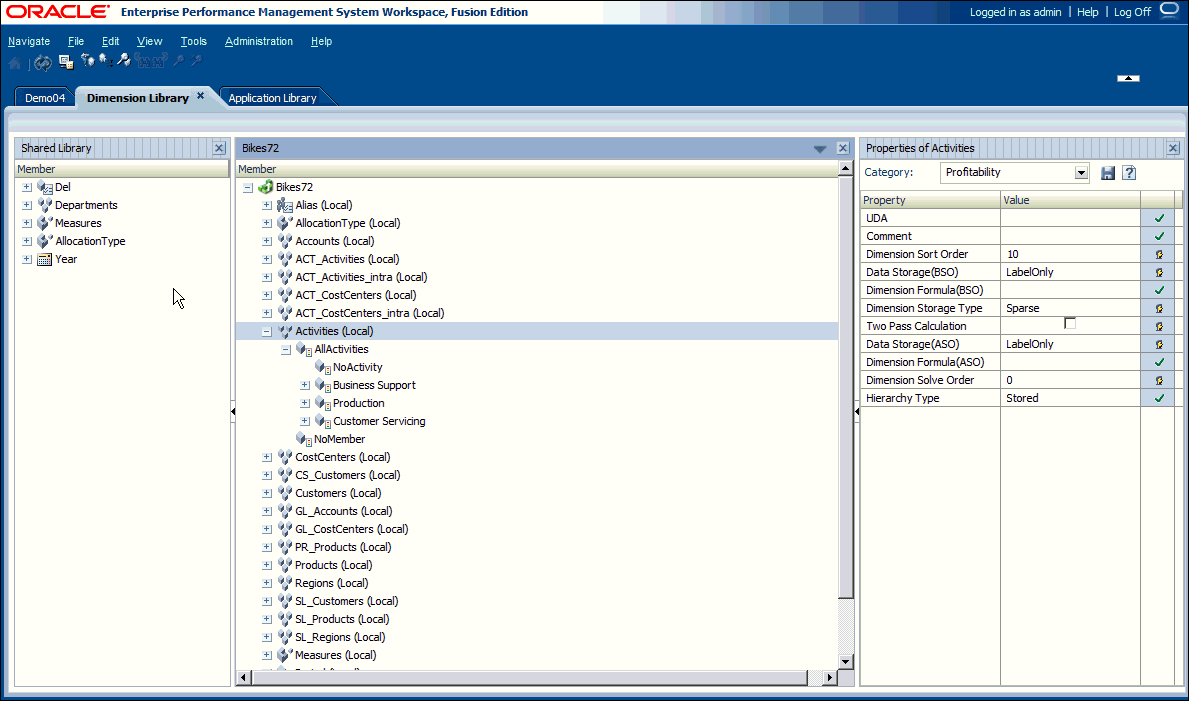Click the Bikes72 application root icon
1189x701 pixels.
(x=265, y=187)
